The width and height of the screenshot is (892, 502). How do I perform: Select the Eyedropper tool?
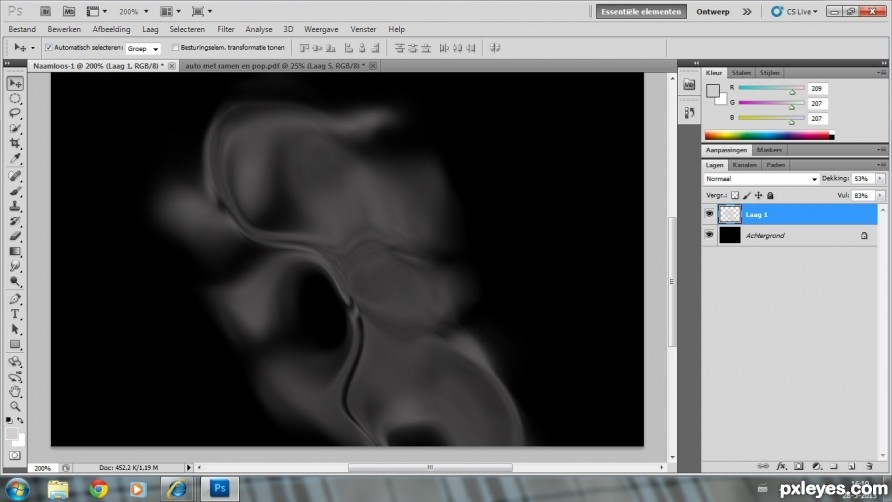pyautogui.click(x=15, y=158)
